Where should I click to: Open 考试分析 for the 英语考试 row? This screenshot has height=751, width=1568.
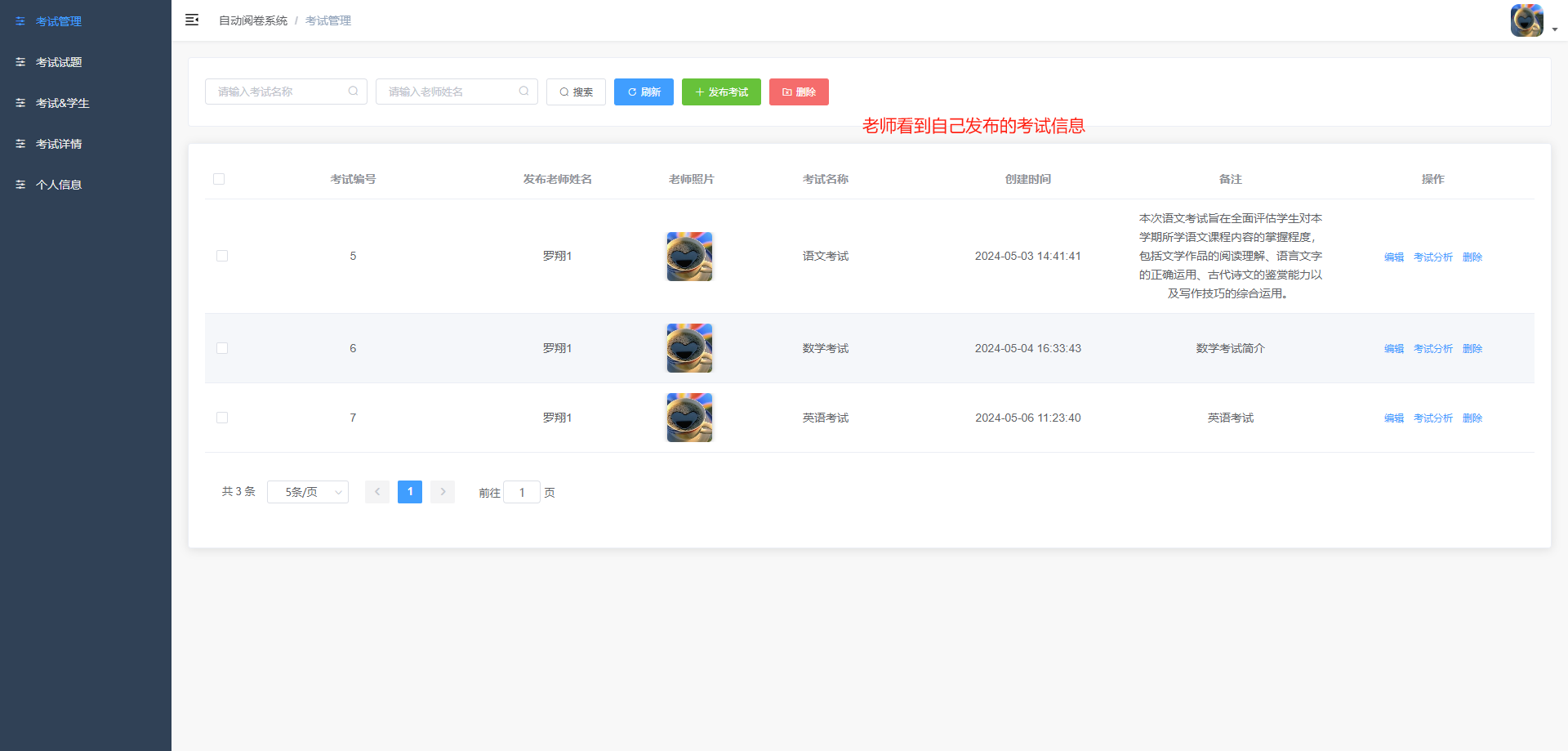pyautogui.click(x=1432, y=418)
